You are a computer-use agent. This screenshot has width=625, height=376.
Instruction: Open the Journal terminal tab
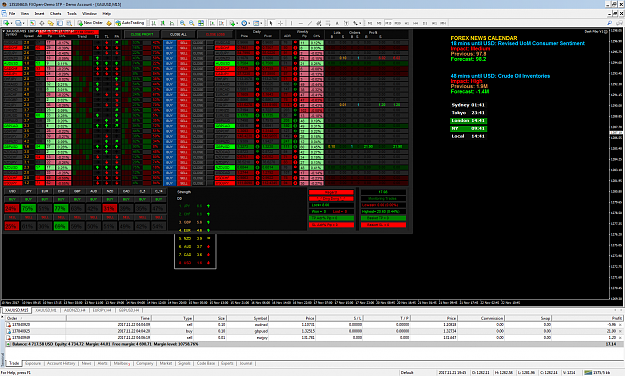click(x=246, y=364)
